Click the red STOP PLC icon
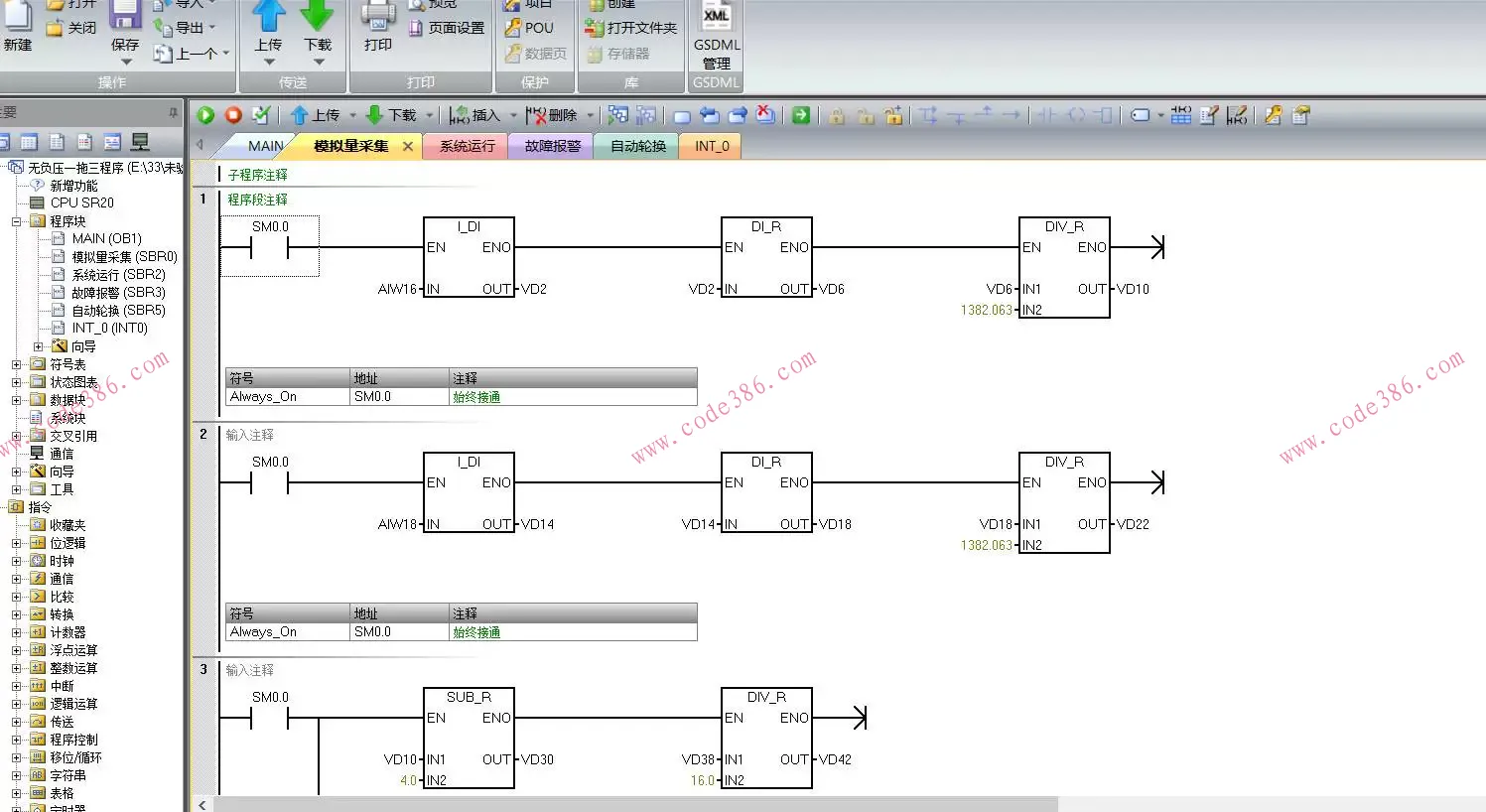This screenshot has height=812, width=1486. 233,115
